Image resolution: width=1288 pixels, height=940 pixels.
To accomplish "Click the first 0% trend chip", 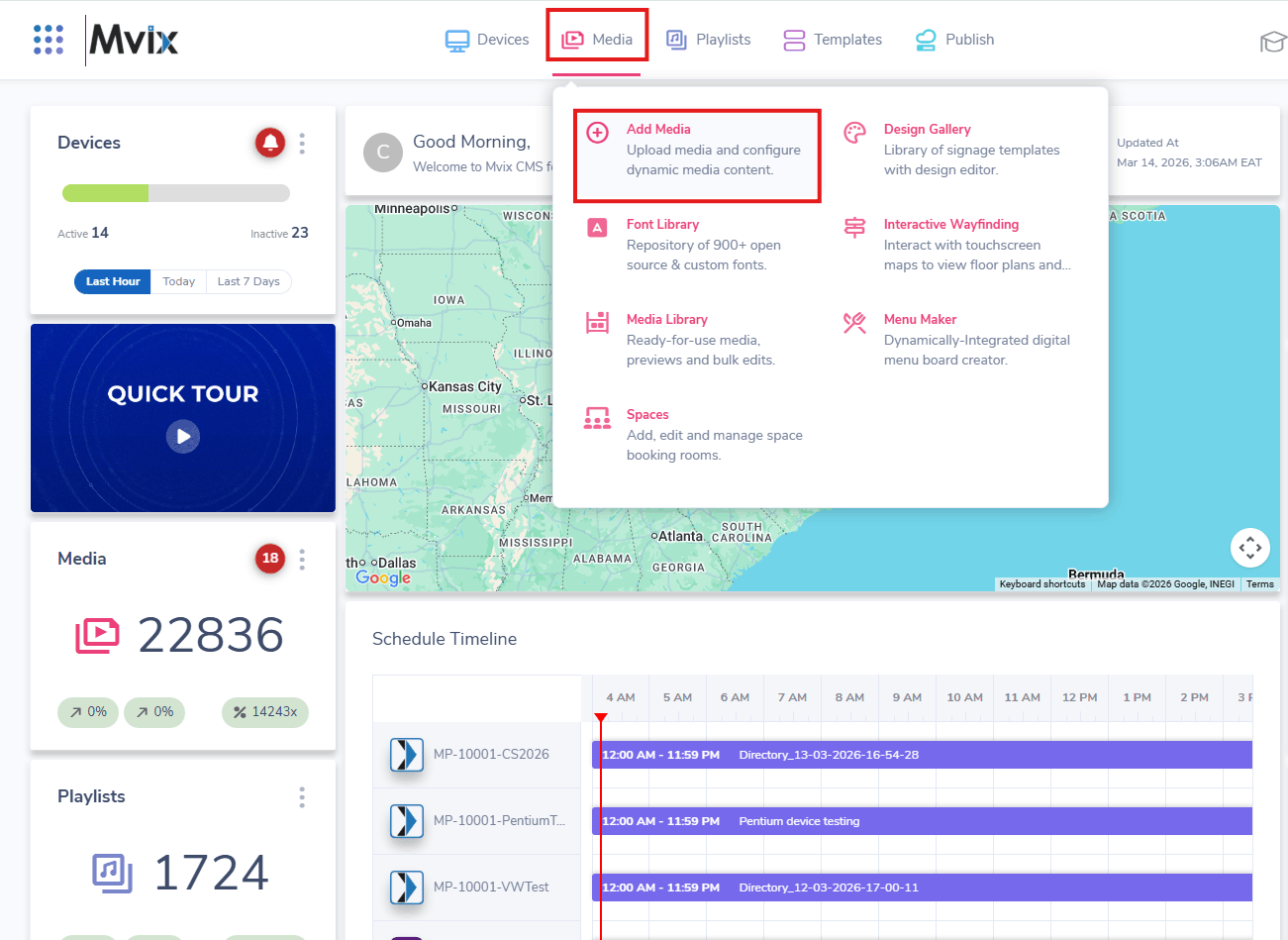I will click(88, 712).
